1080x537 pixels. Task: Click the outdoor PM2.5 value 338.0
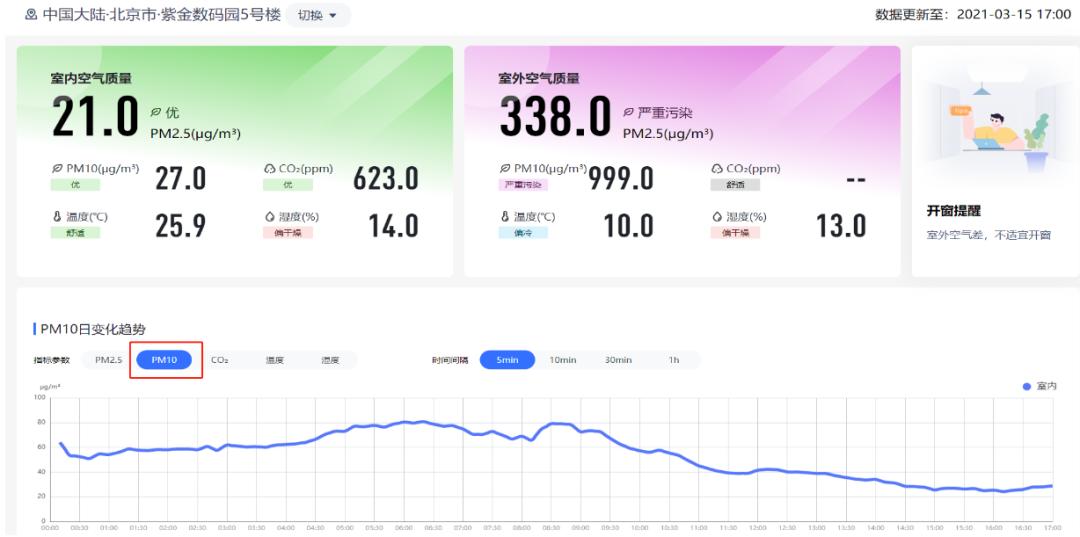click(x=555, y=117)
